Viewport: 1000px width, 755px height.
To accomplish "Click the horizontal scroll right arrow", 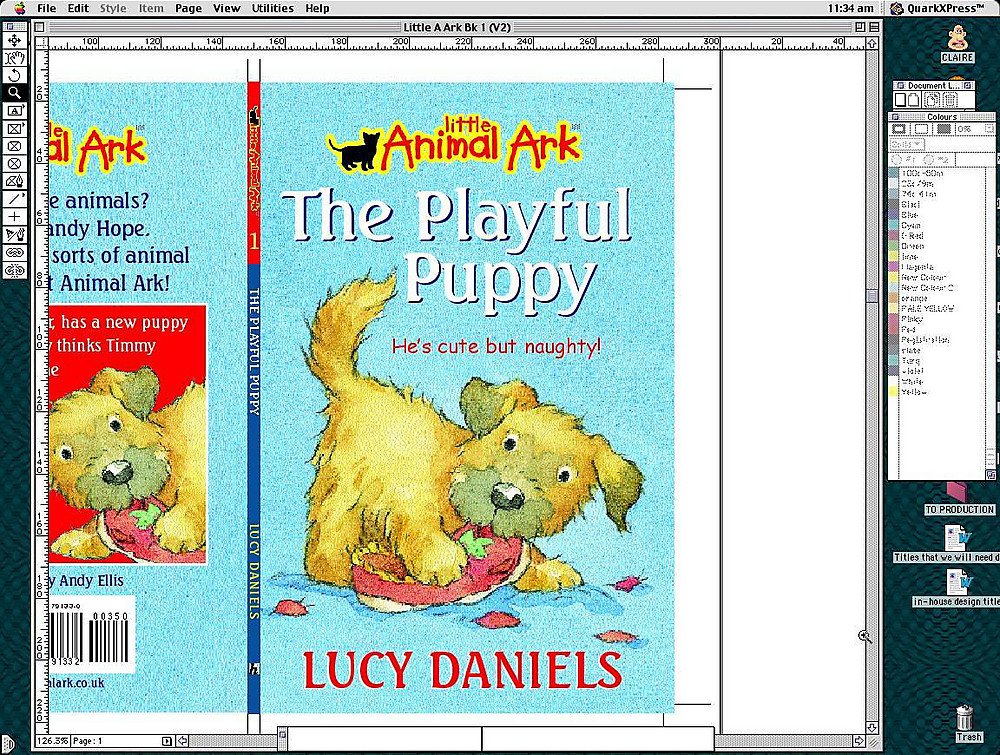I will 859,741.
